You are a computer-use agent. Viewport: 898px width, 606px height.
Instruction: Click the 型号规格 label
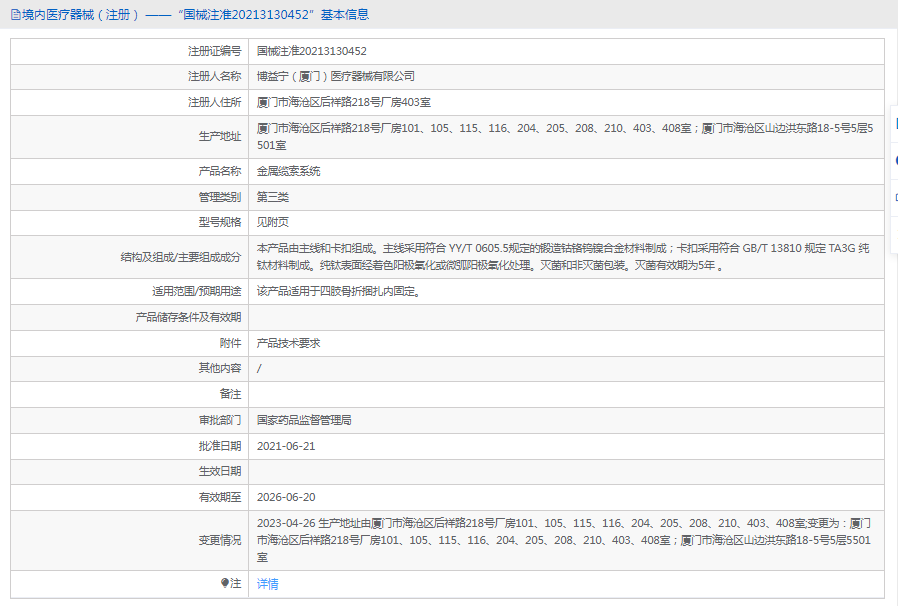point(220,222)
